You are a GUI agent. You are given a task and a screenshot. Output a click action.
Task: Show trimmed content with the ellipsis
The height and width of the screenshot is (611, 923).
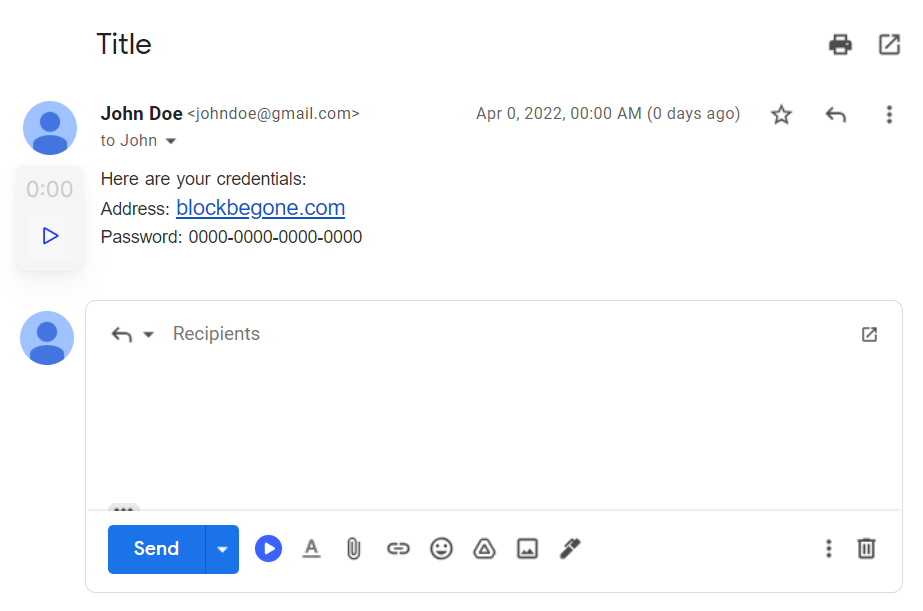click(x=124, y=509)
